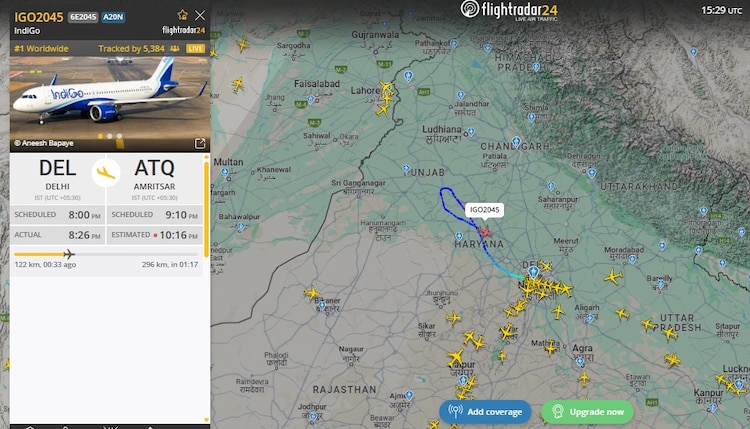The image size is (750, 429).
Task: Click the A20N aircraft type badge
Action: [113, 17]
